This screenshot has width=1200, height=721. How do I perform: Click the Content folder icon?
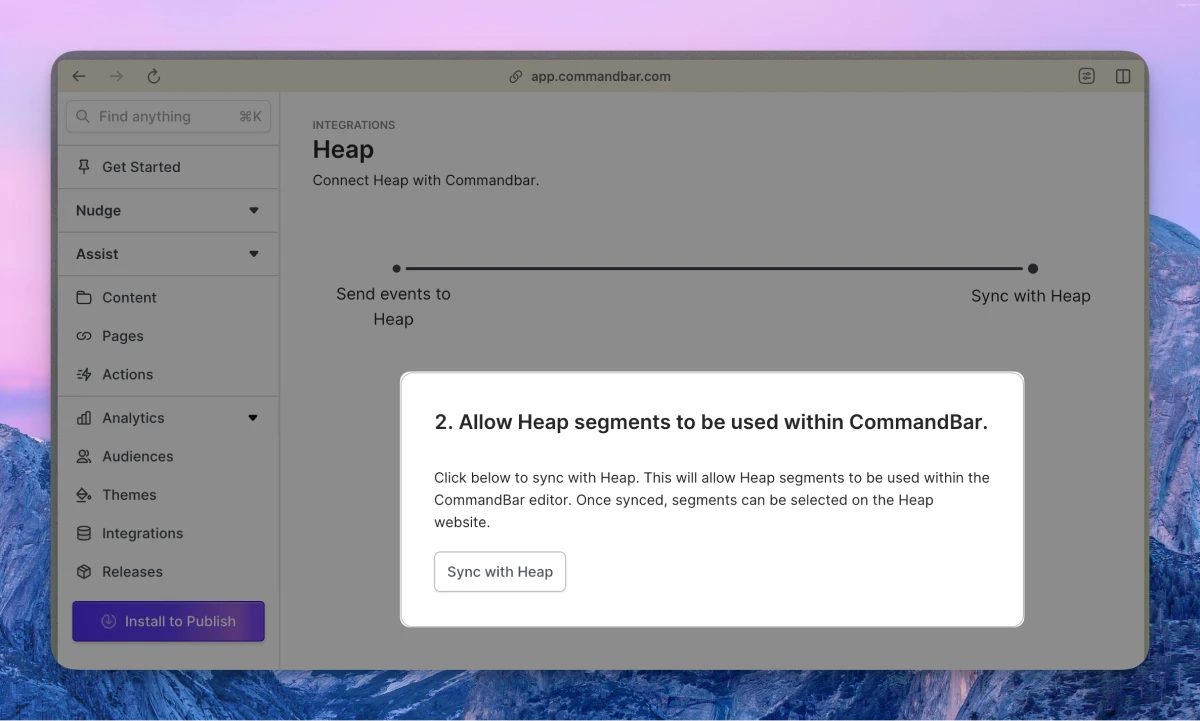click(84, 298)
